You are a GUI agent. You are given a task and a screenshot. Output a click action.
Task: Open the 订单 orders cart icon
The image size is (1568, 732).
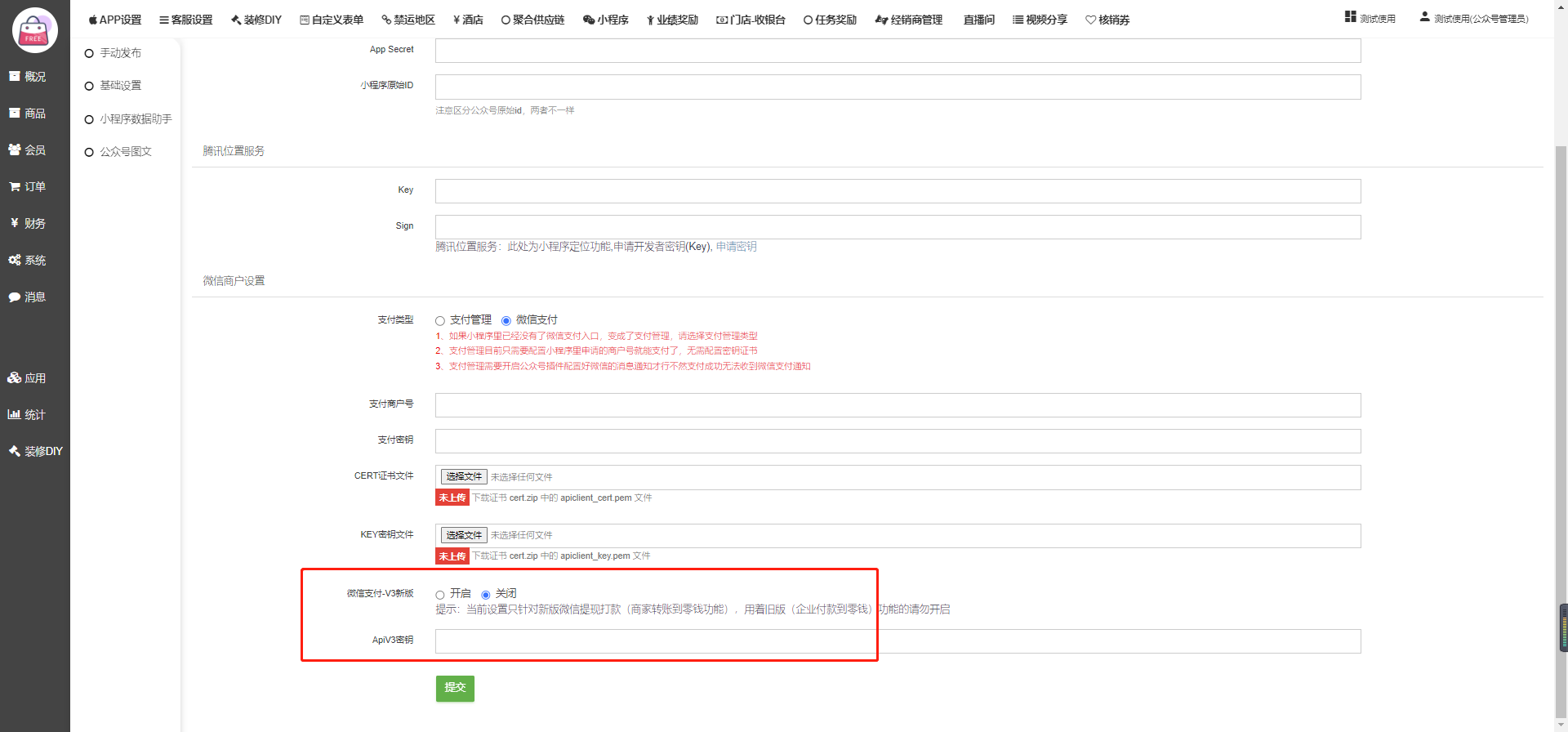tap(15, 187)
